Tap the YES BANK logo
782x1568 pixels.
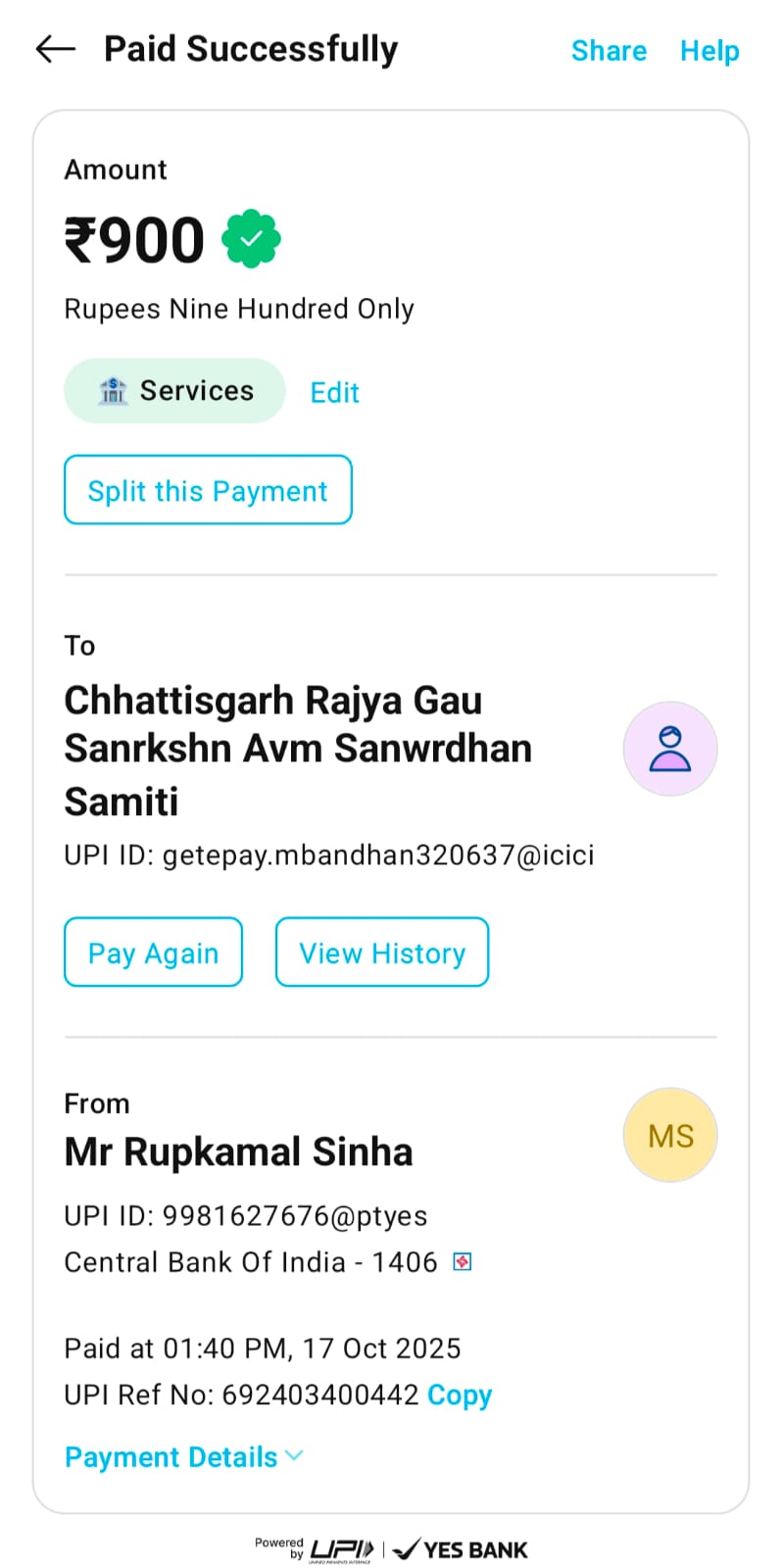coord(461,1549)
